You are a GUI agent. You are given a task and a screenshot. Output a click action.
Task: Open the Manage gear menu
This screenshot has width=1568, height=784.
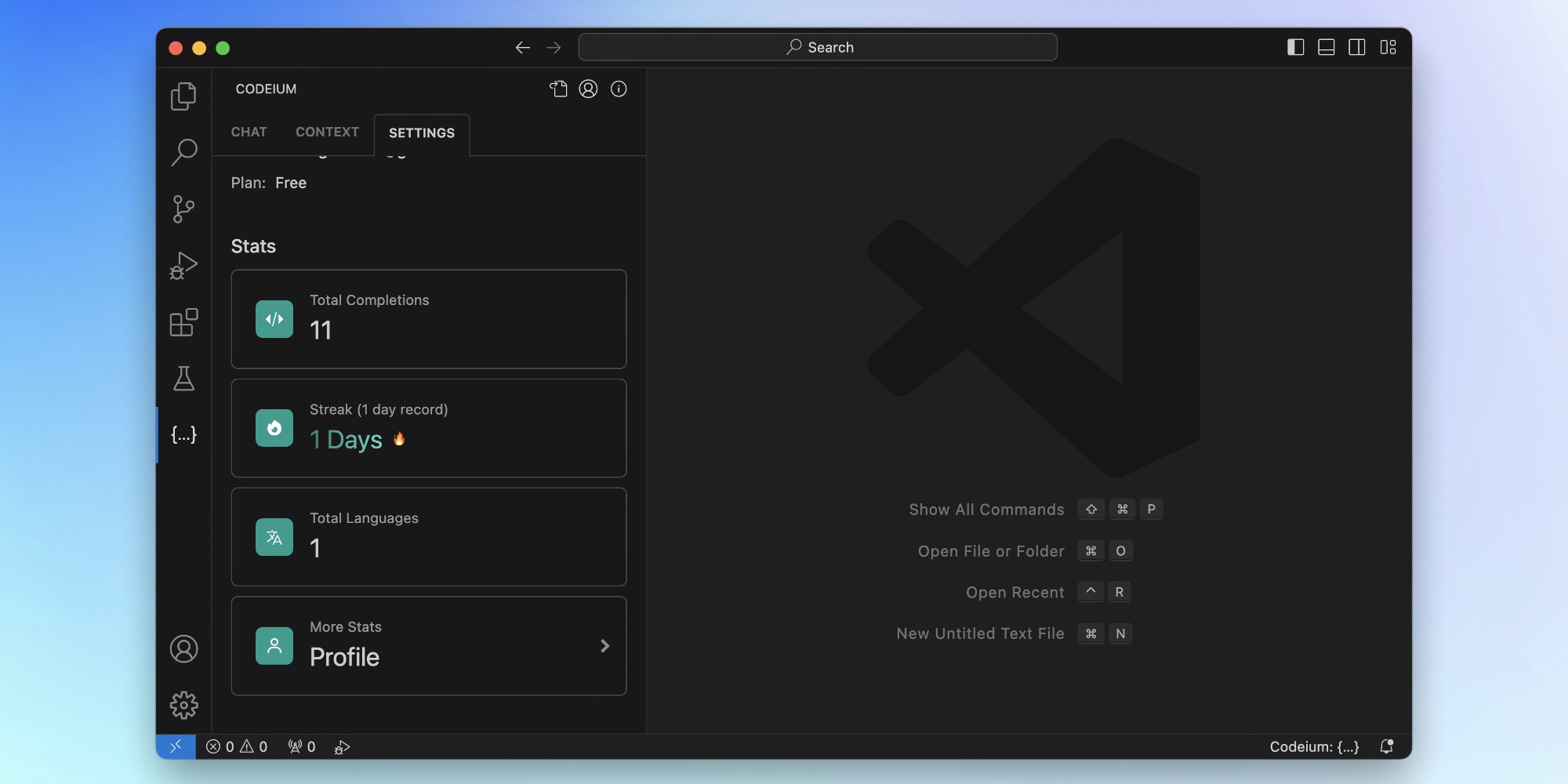tap(183, 706)
